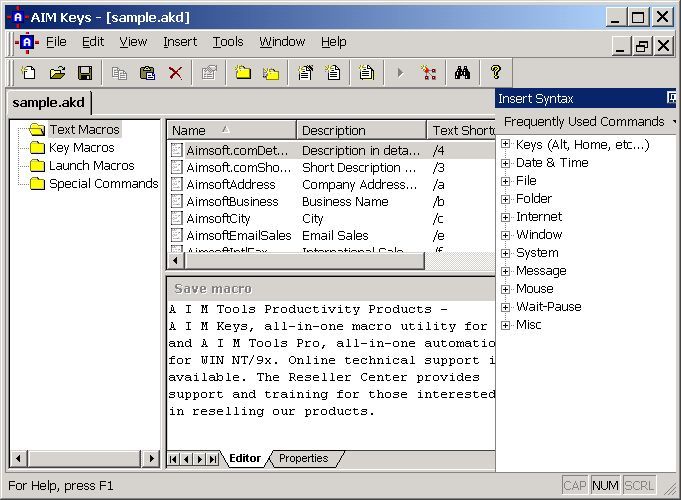Screen dimensions: 681x500
Task: Click the Text Shortcut column header
Action: click(461, 130)
